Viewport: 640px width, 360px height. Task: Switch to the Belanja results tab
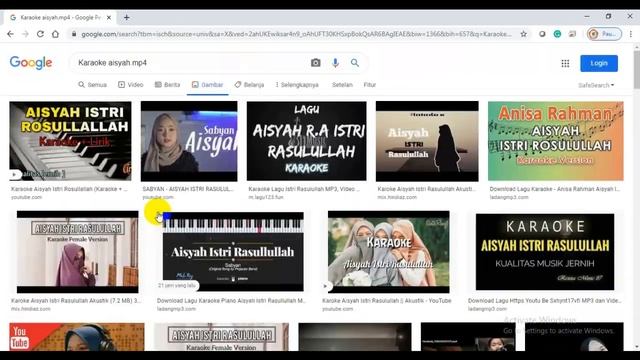(x=249, y=85)
